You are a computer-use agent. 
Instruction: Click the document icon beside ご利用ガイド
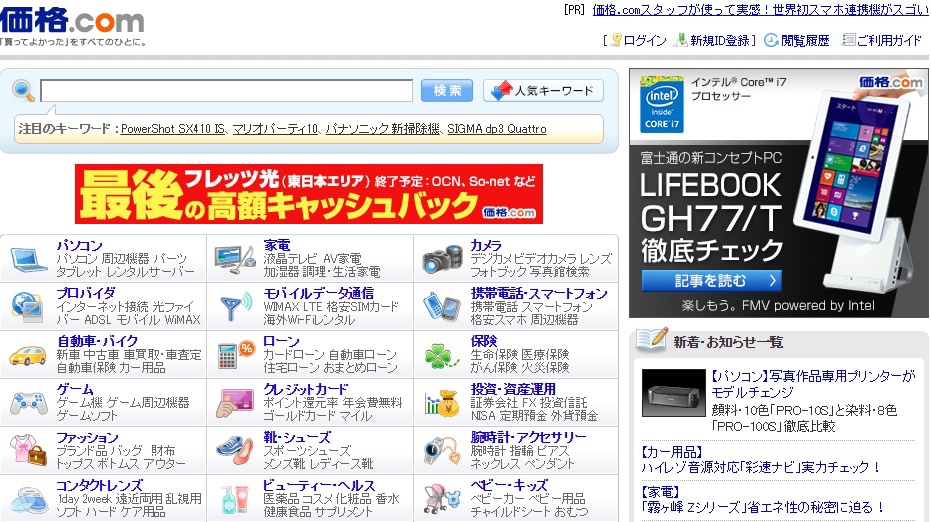click(849, 40)
